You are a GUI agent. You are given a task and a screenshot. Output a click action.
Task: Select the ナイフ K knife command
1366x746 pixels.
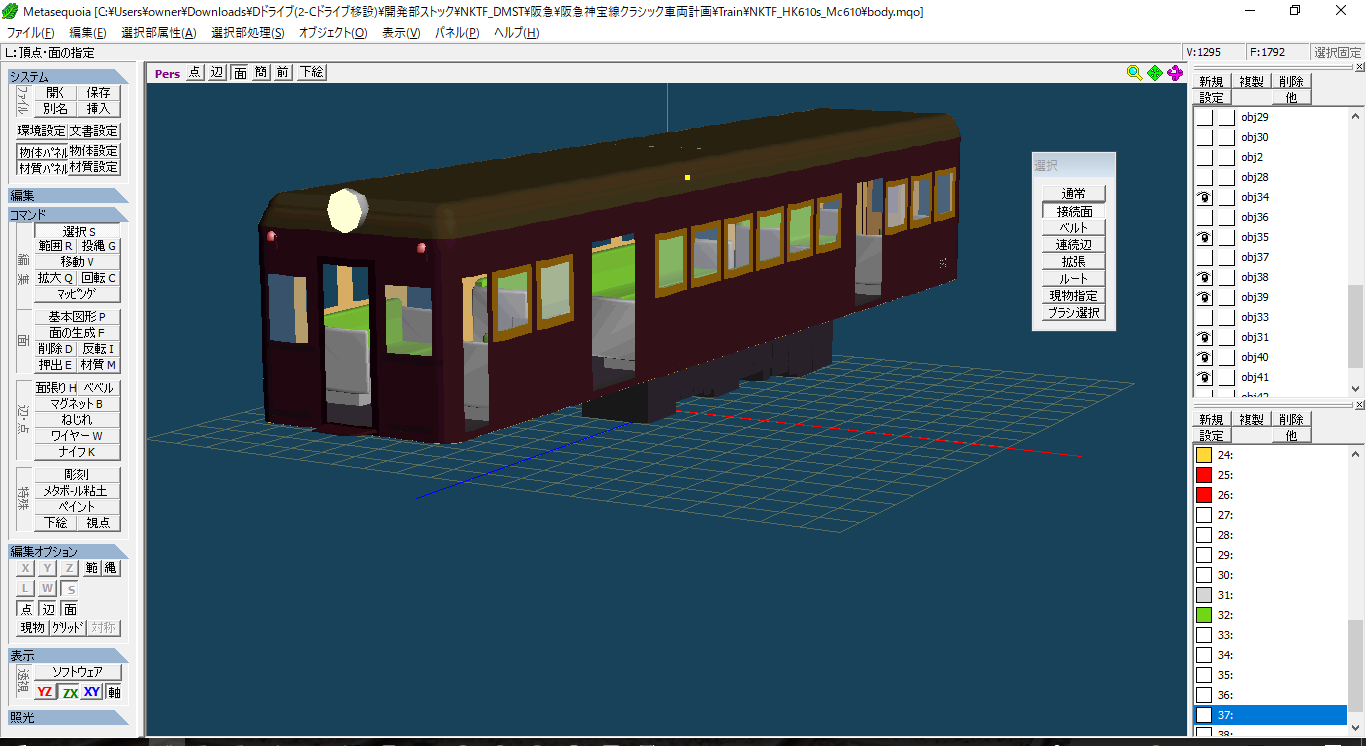77,452
